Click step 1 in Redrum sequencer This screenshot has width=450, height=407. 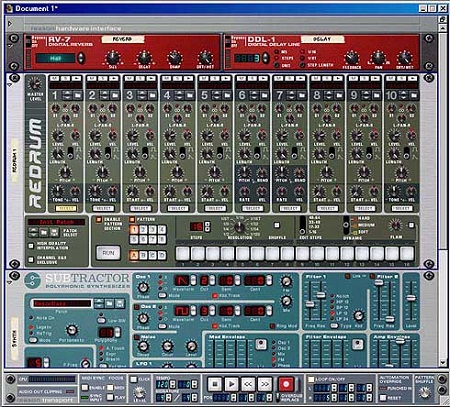182,253
